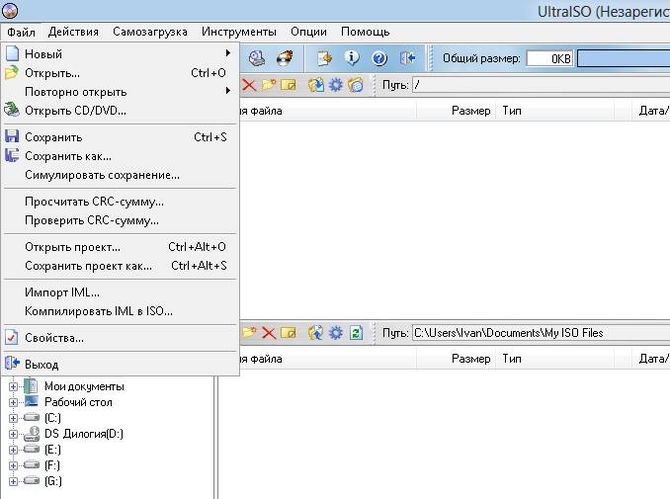Click Сохранить in the file menu

(x=120, y=137)
